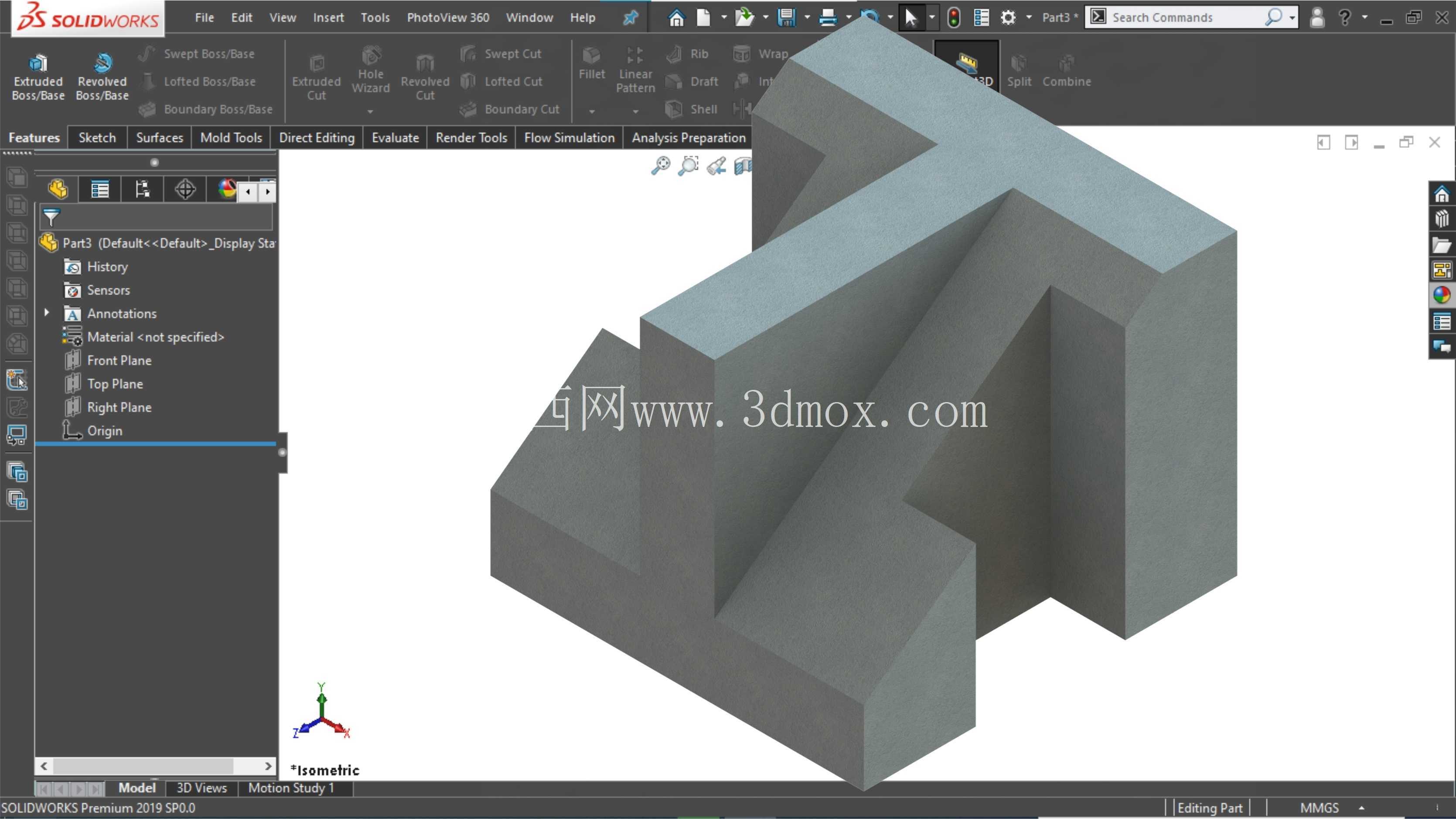Open the Appearances task pane tab
This screenshot has width=1456, height=819.
(x=1442, y=295)
